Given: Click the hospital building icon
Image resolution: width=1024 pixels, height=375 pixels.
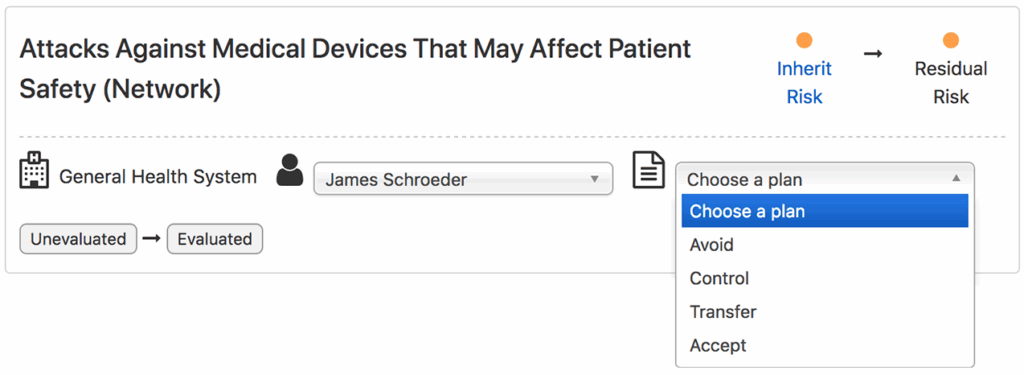Looking at the screenshot, I should [34, 171].
